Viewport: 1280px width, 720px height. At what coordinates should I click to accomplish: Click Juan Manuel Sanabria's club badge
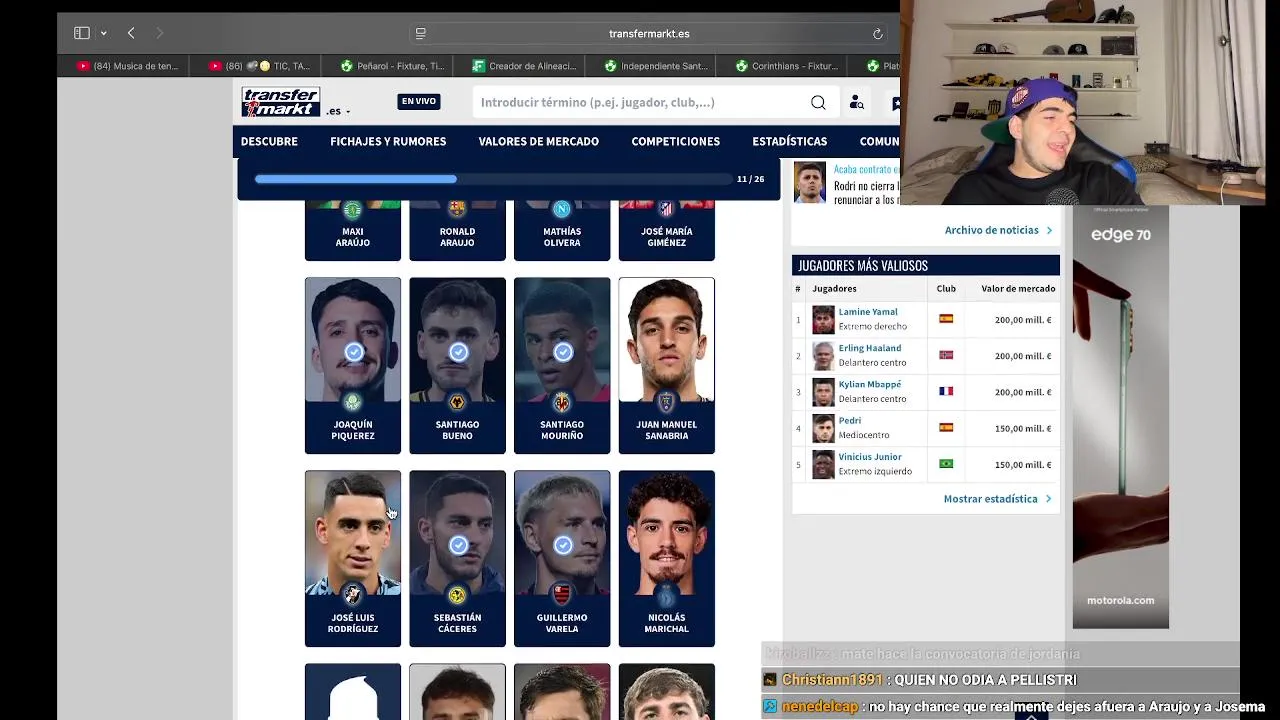coord(666,402)
